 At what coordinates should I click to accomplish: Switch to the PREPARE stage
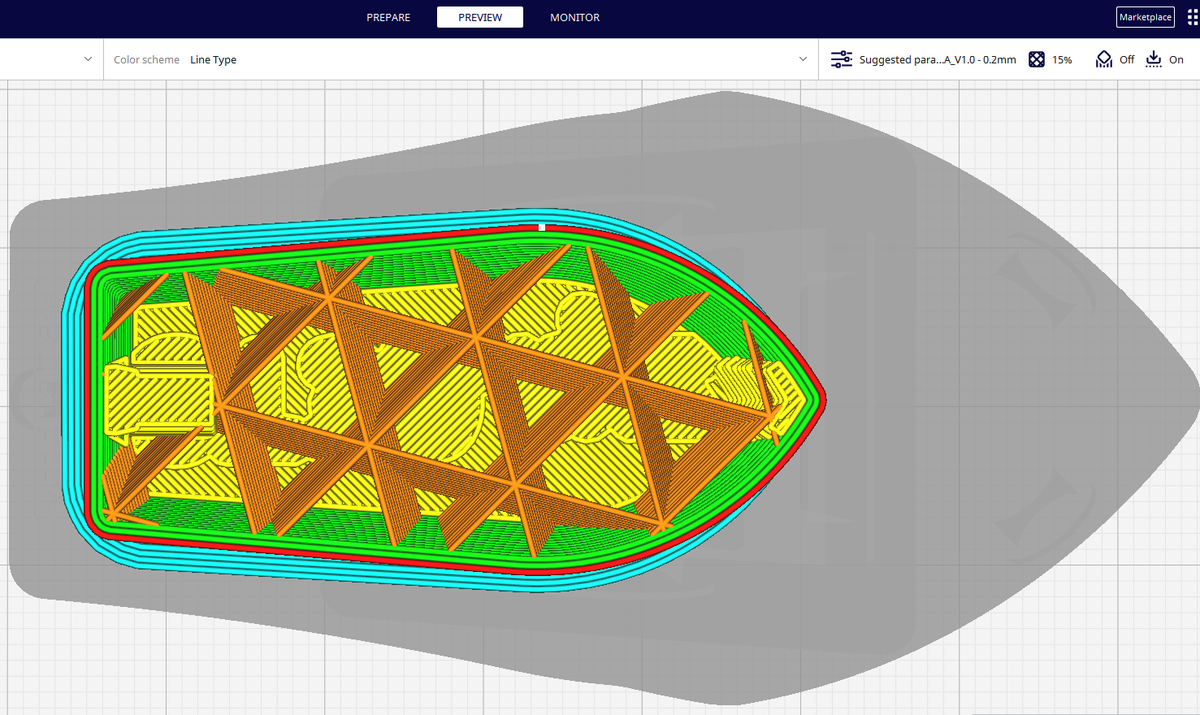point(388,17)
